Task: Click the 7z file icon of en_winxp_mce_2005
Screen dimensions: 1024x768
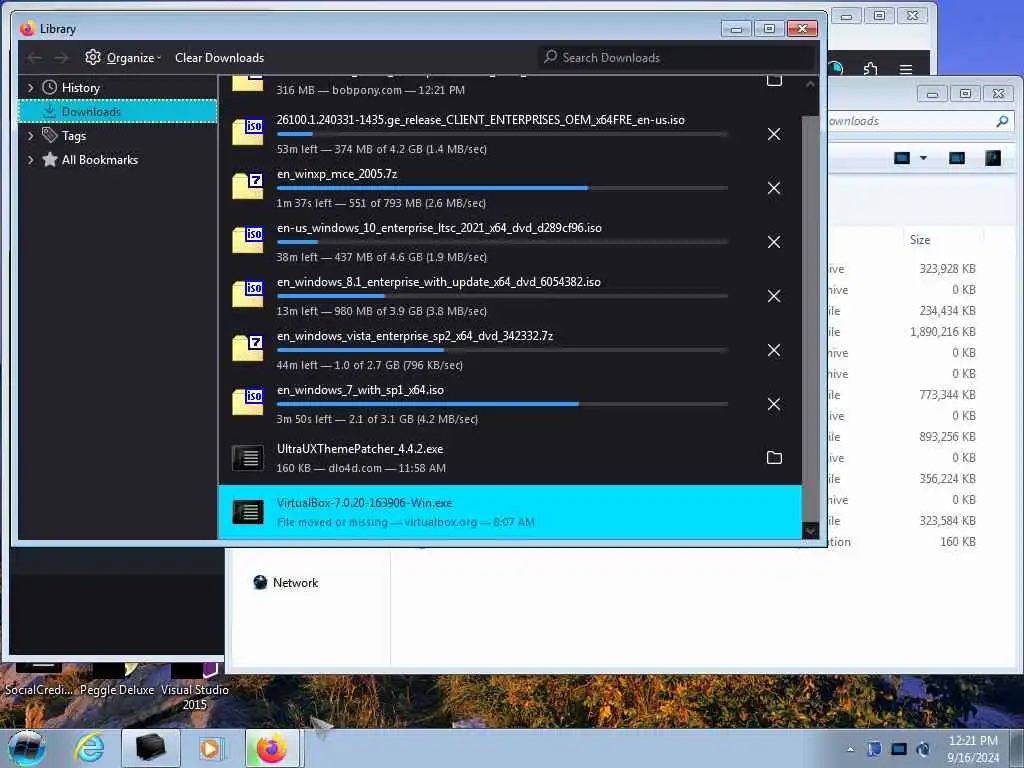Action: click(248, 185)
